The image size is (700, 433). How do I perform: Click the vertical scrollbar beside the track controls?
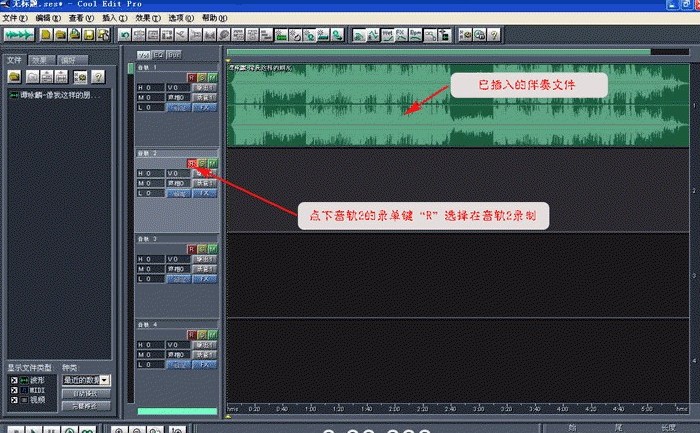(x=130, y=232)
